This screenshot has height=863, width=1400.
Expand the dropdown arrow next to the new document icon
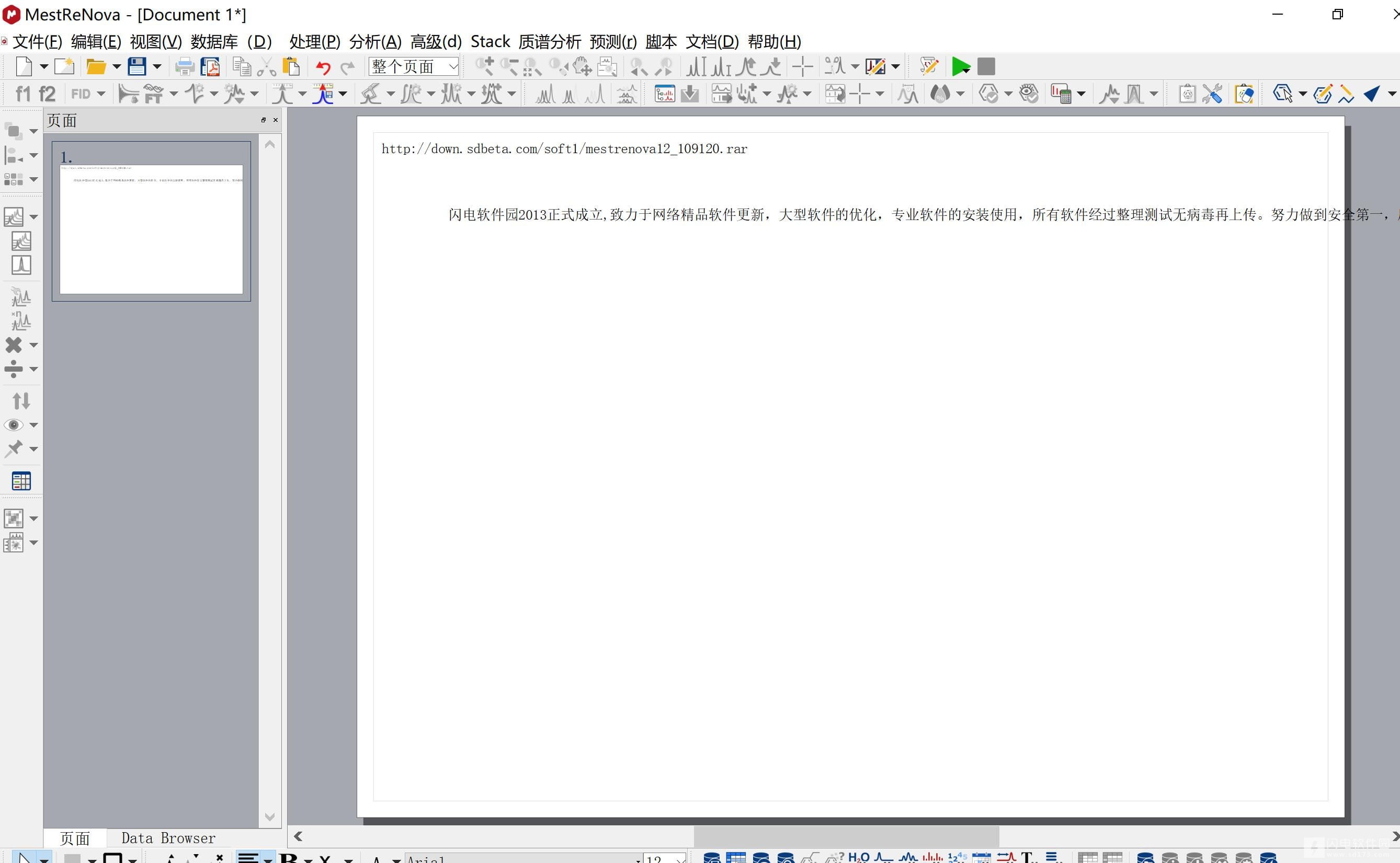click(43, 67)
